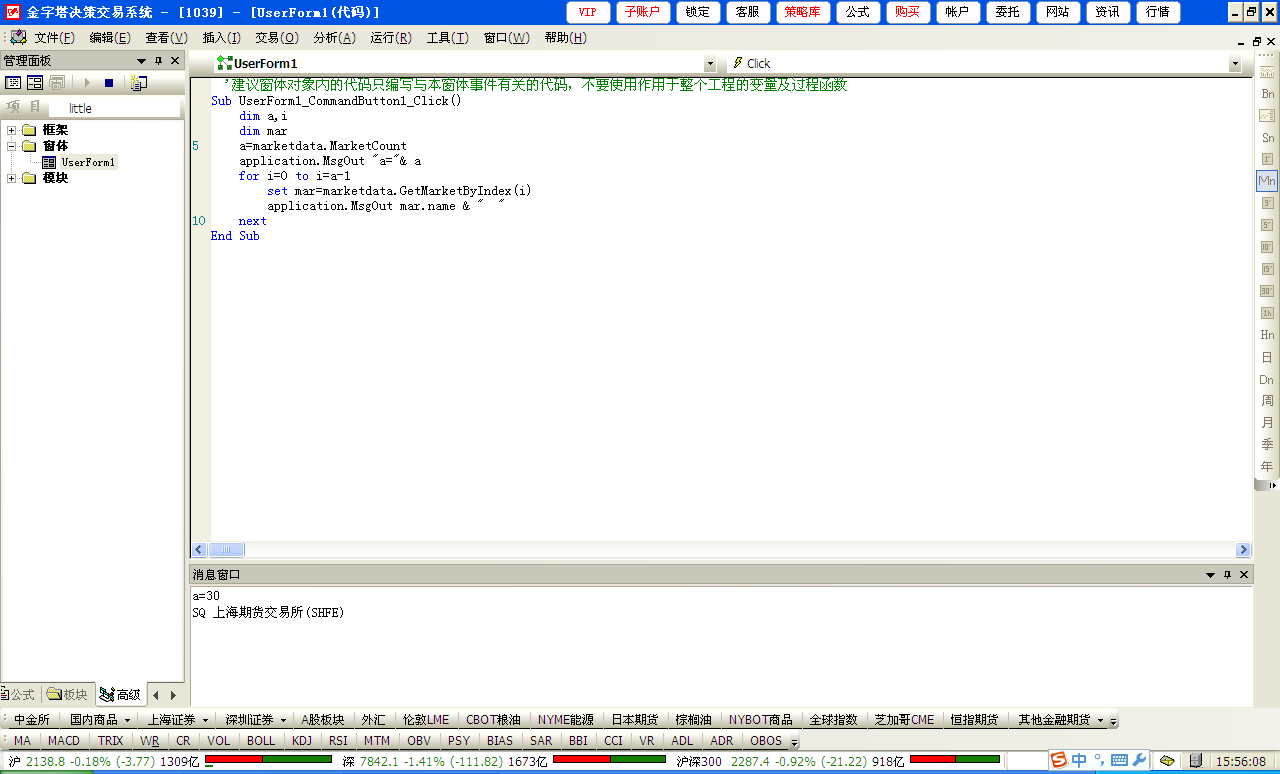Click the MACD indicator tab
Image resolution: width=1280 pixels, height=774 pixels.
click(x=64, y=741)
